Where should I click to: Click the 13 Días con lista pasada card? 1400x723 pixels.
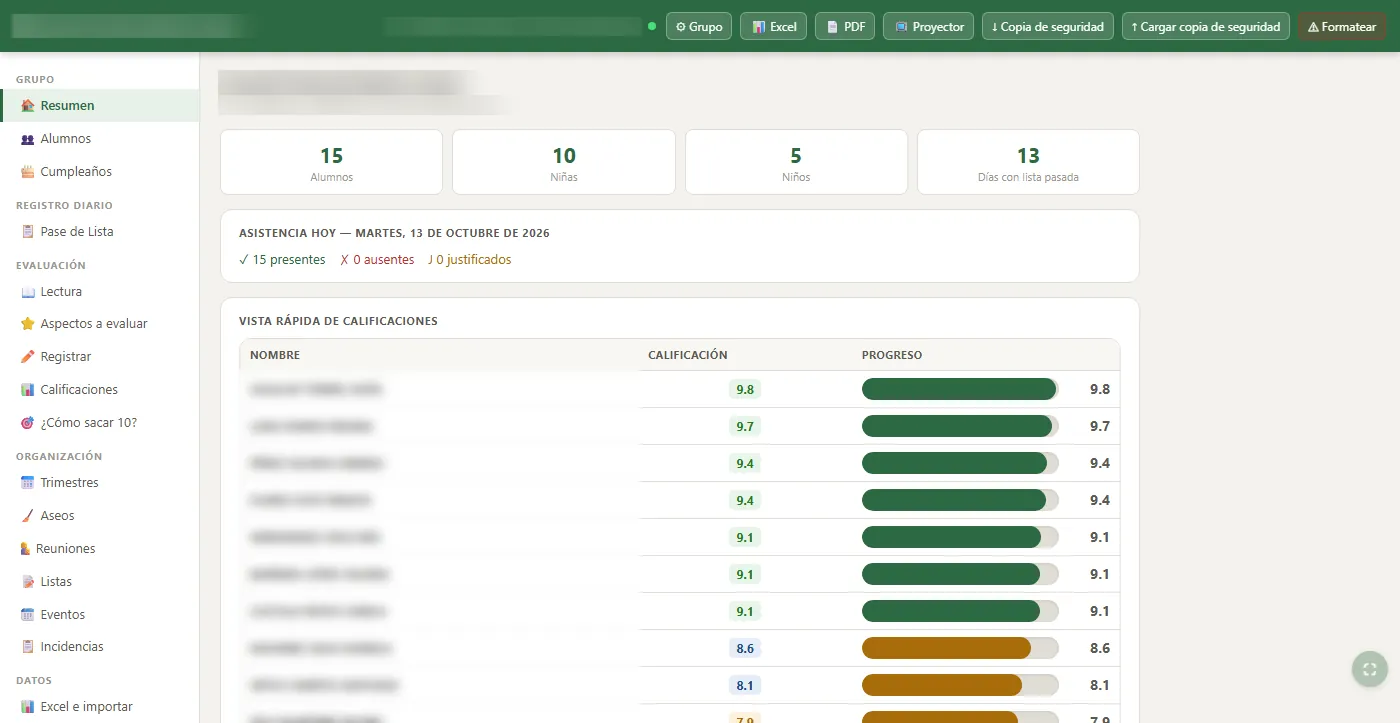coord(1028,162)
